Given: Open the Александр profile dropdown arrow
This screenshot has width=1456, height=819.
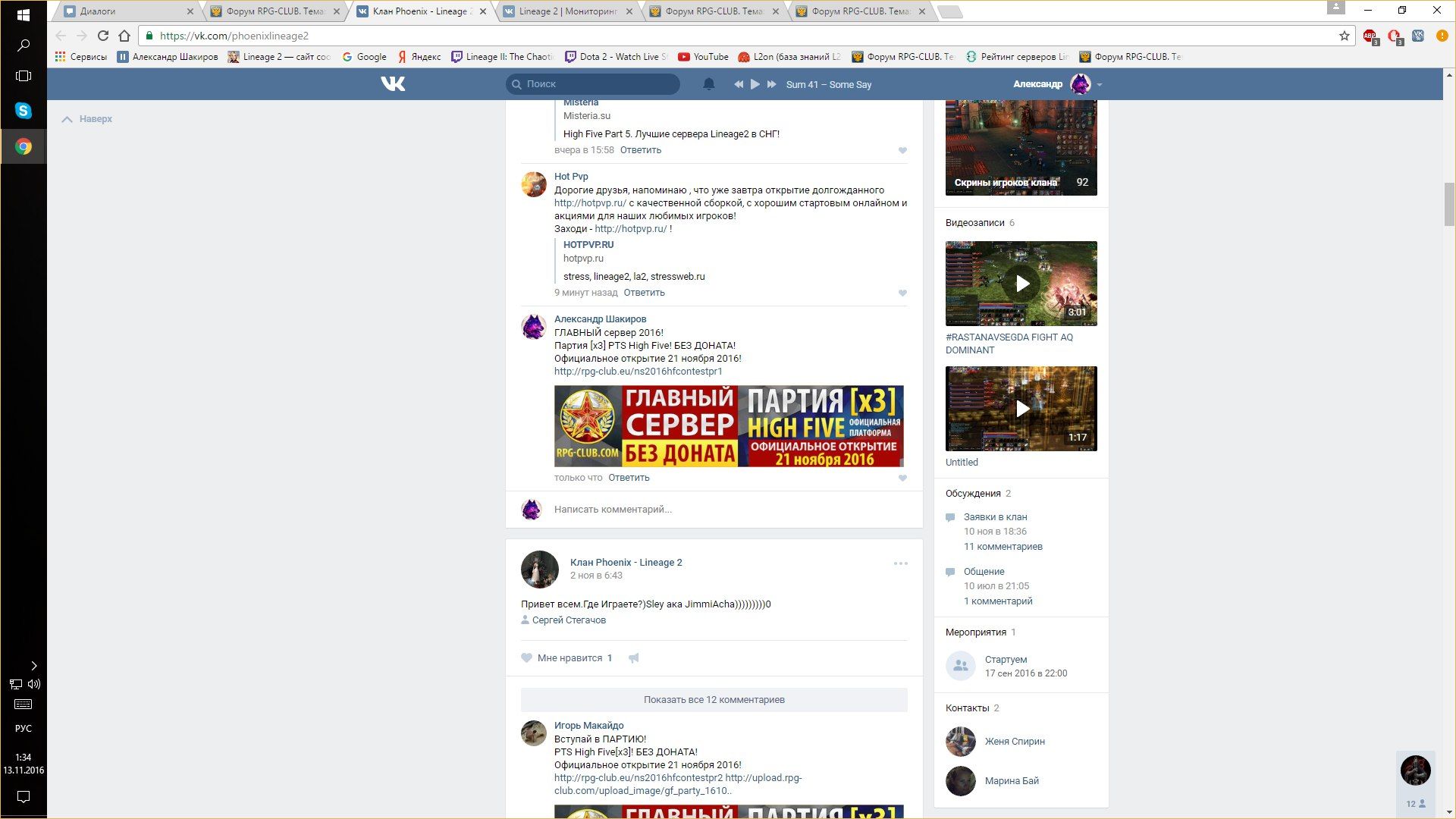Looking at the screenshot, I should [x=1099, y=85].
